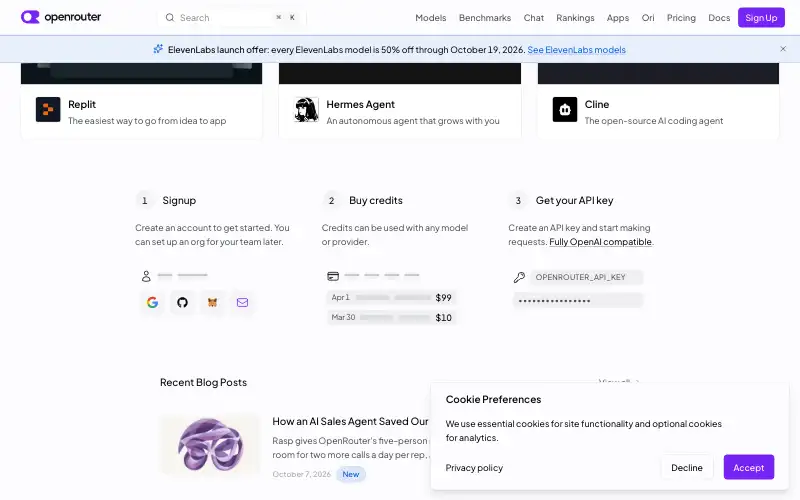Accept the cookie preferences

tap(748, 467)
